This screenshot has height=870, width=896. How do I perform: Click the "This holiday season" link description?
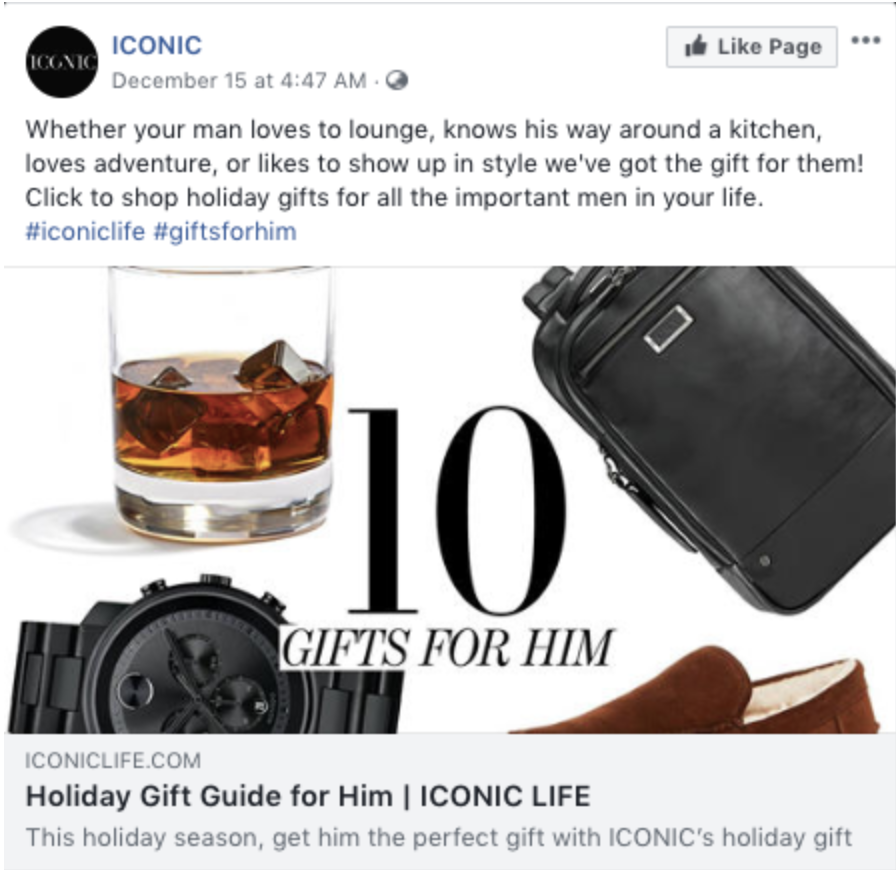click(x=438, y=836)
